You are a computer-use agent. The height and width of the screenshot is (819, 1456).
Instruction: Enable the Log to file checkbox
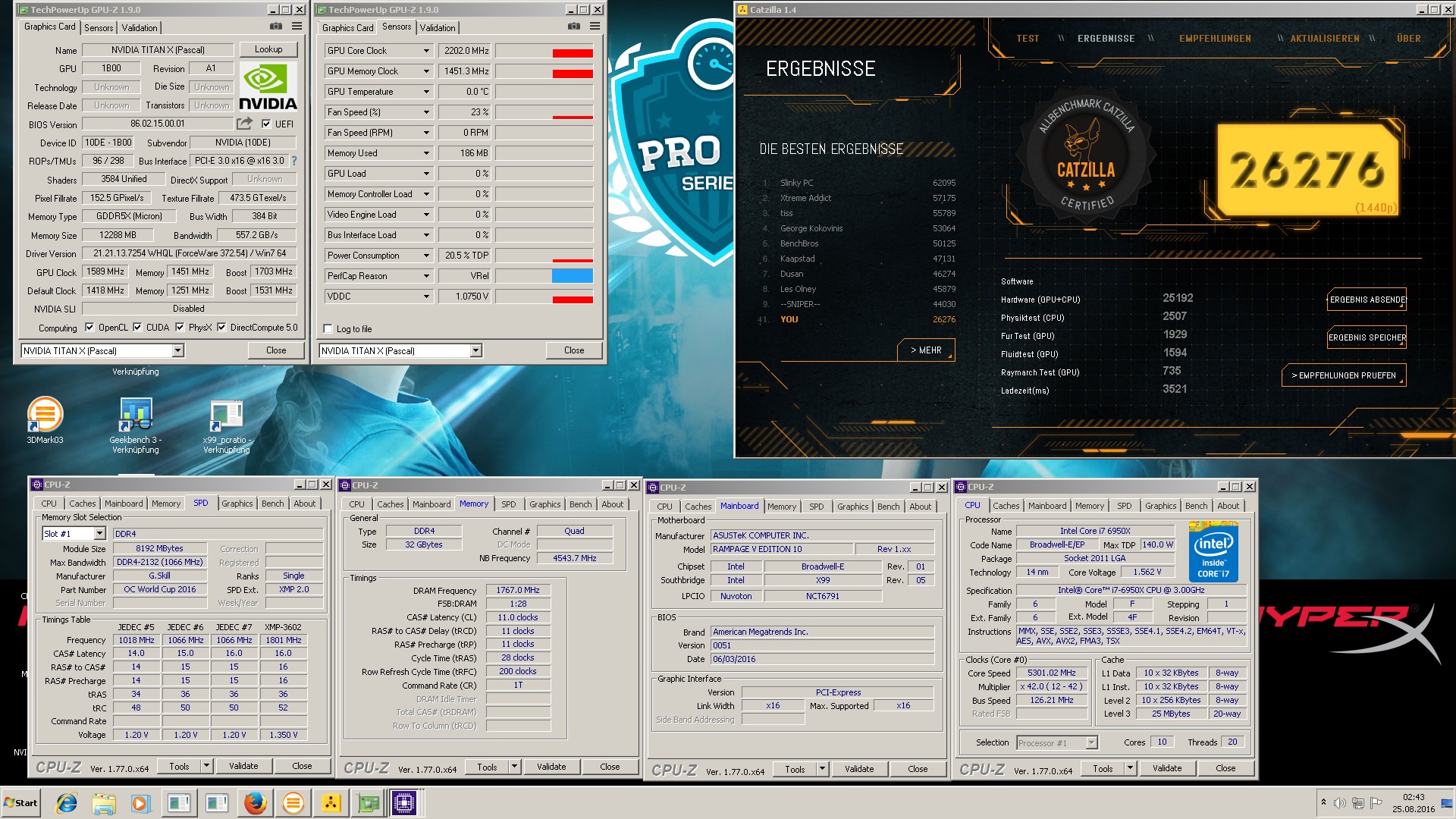tap(328, 329)
